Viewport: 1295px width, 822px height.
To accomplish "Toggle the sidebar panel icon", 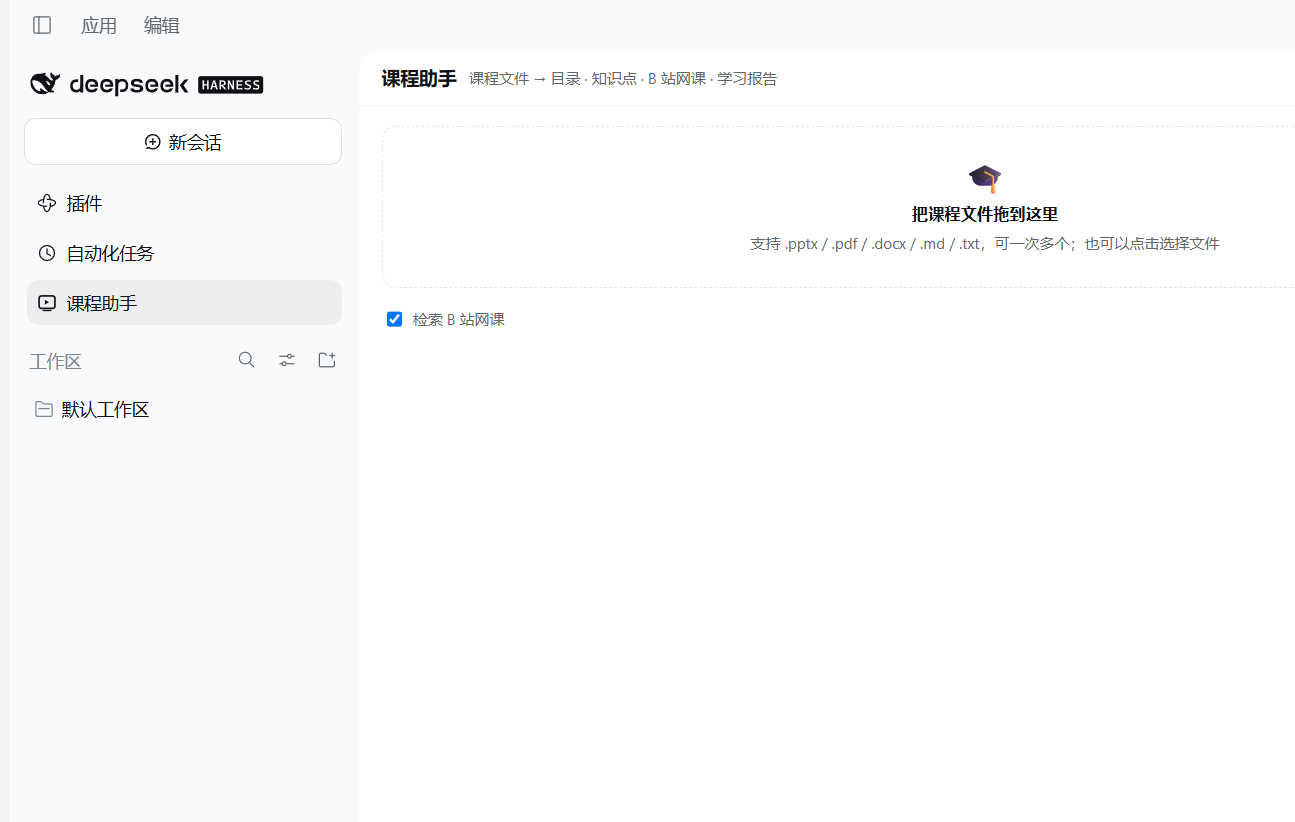I will pyautogui.click(x=42, y=25).
